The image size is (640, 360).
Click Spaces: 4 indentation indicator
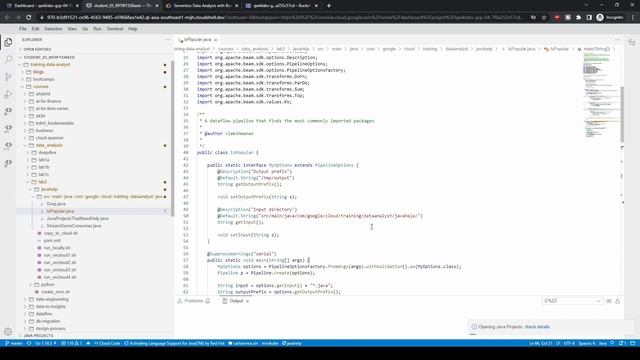coord(587,343)
